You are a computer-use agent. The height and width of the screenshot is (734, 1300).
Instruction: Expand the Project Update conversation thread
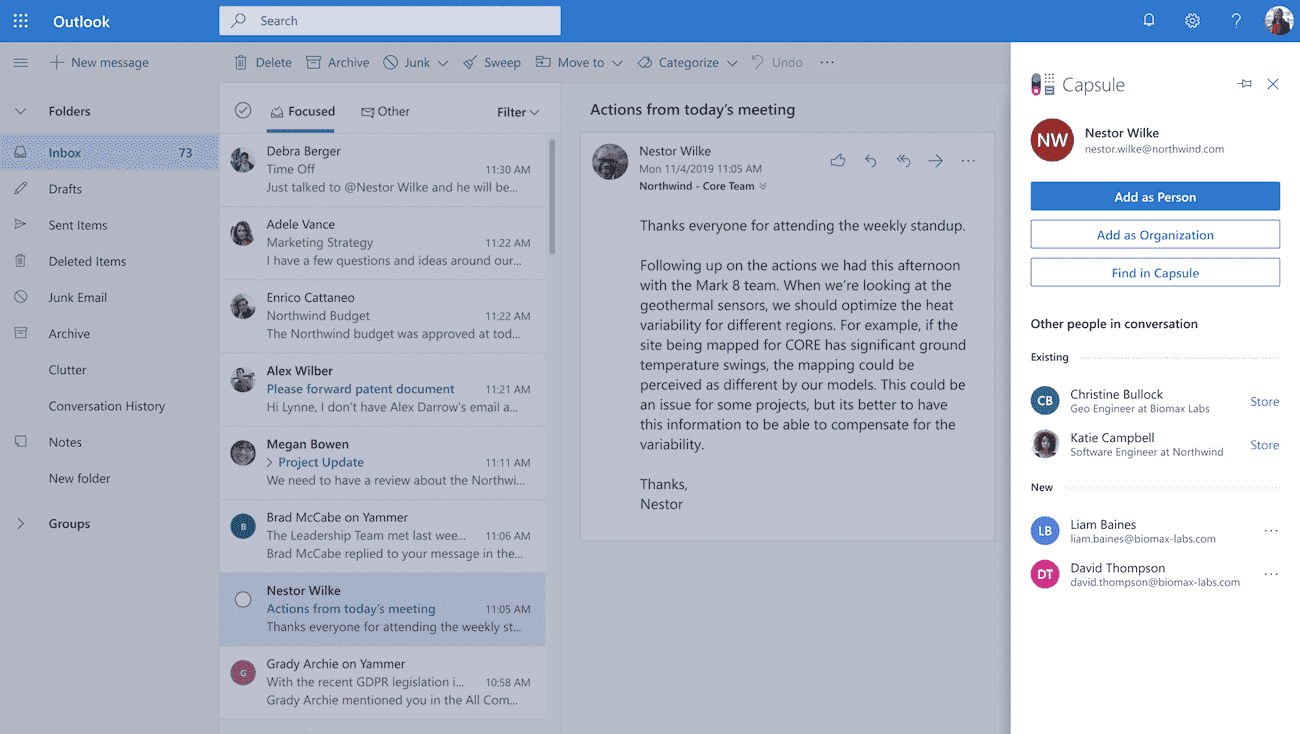pos(270,462)
